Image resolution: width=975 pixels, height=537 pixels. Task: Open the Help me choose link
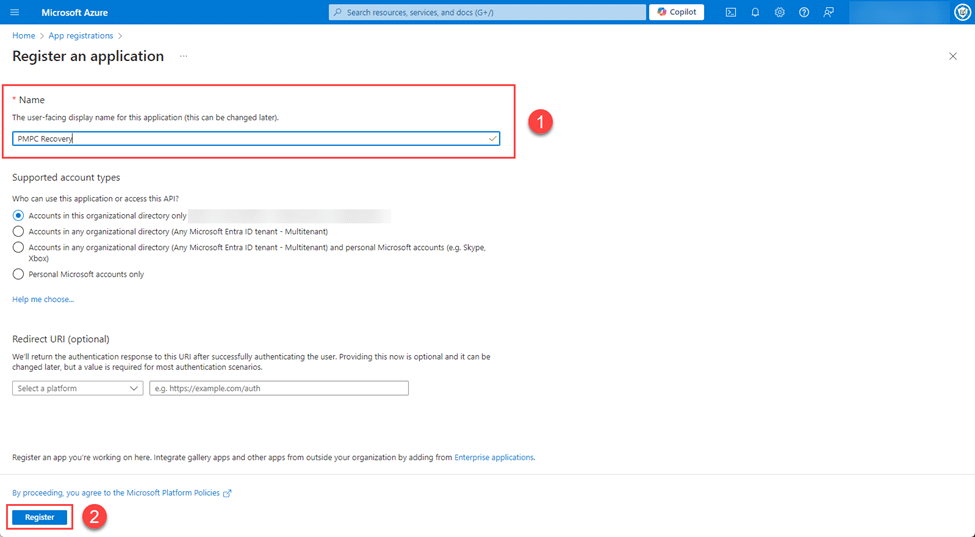43,299
